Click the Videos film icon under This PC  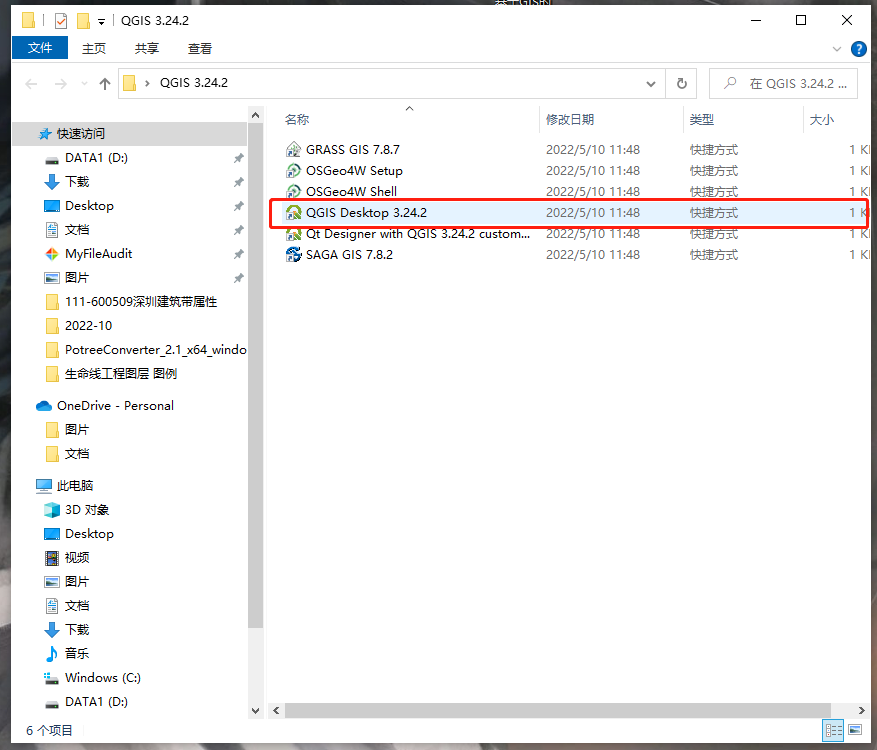[51, 558]
